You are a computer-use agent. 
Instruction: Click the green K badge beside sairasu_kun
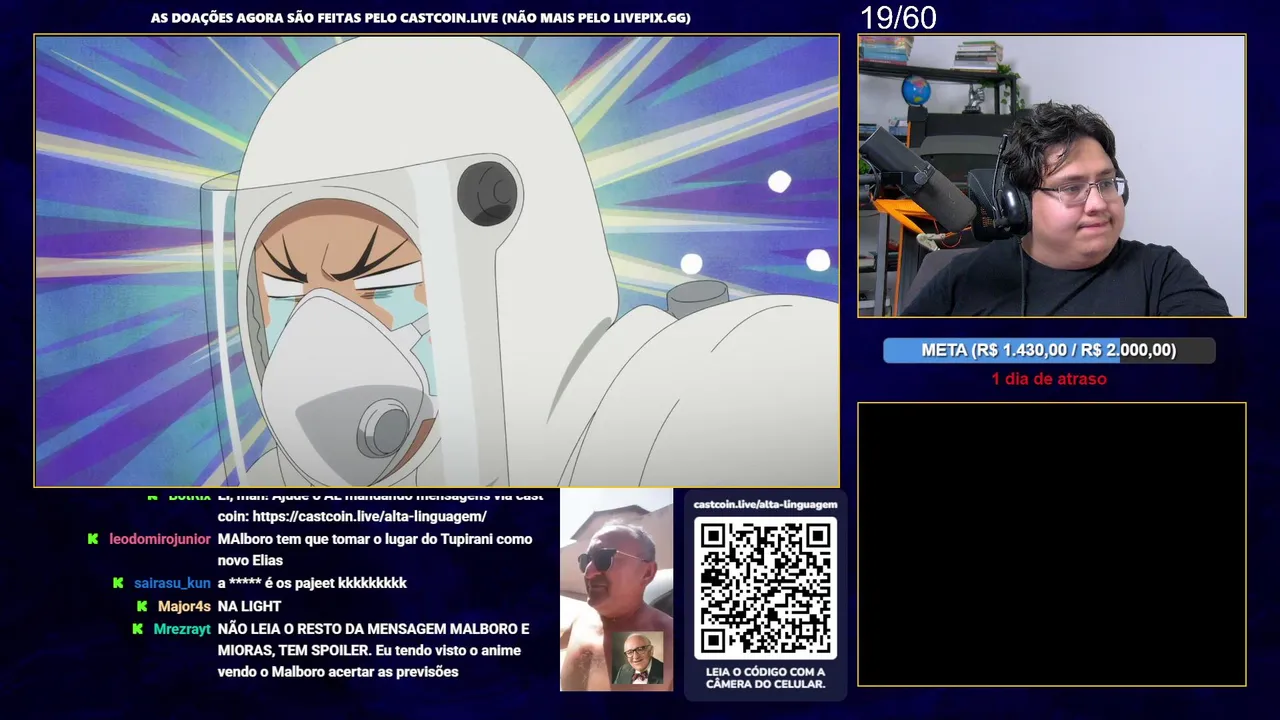pos(118,583)
